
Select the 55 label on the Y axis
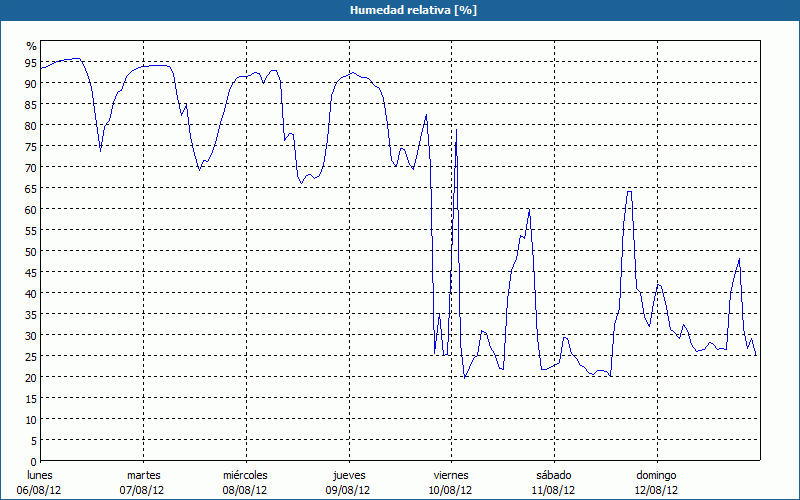click(31, 231)
